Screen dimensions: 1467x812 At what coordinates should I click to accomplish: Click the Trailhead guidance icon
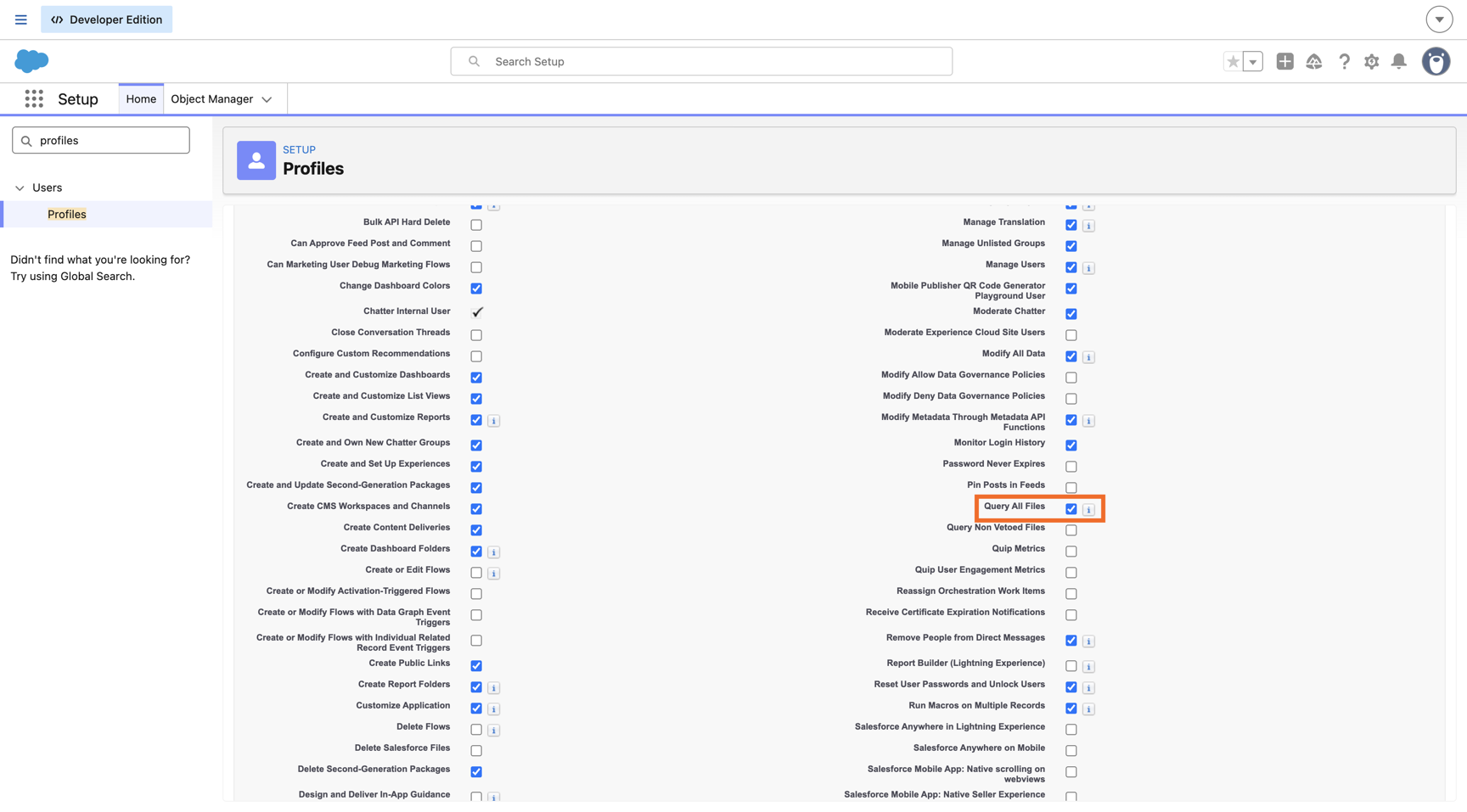point(1314,61)
